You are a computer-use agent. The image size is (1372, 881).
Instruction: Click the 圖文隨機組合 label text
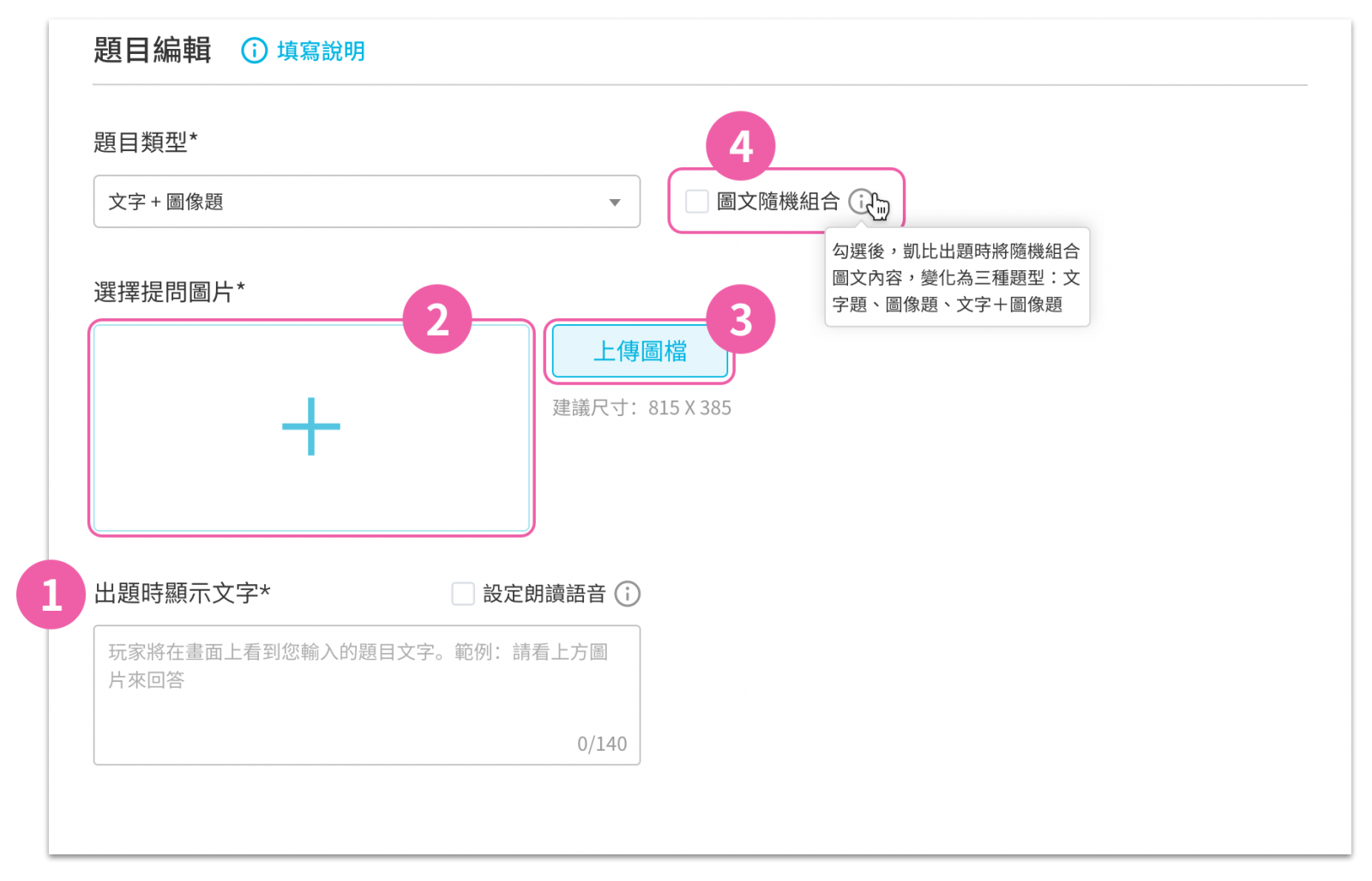click(x=778, y=202)
